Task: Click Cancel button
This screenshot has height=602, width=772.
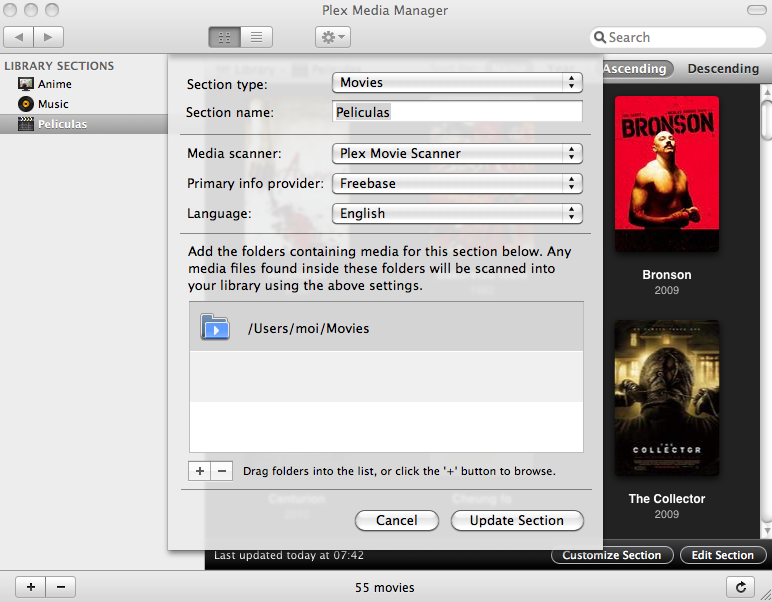Action: tap(397, 520)
